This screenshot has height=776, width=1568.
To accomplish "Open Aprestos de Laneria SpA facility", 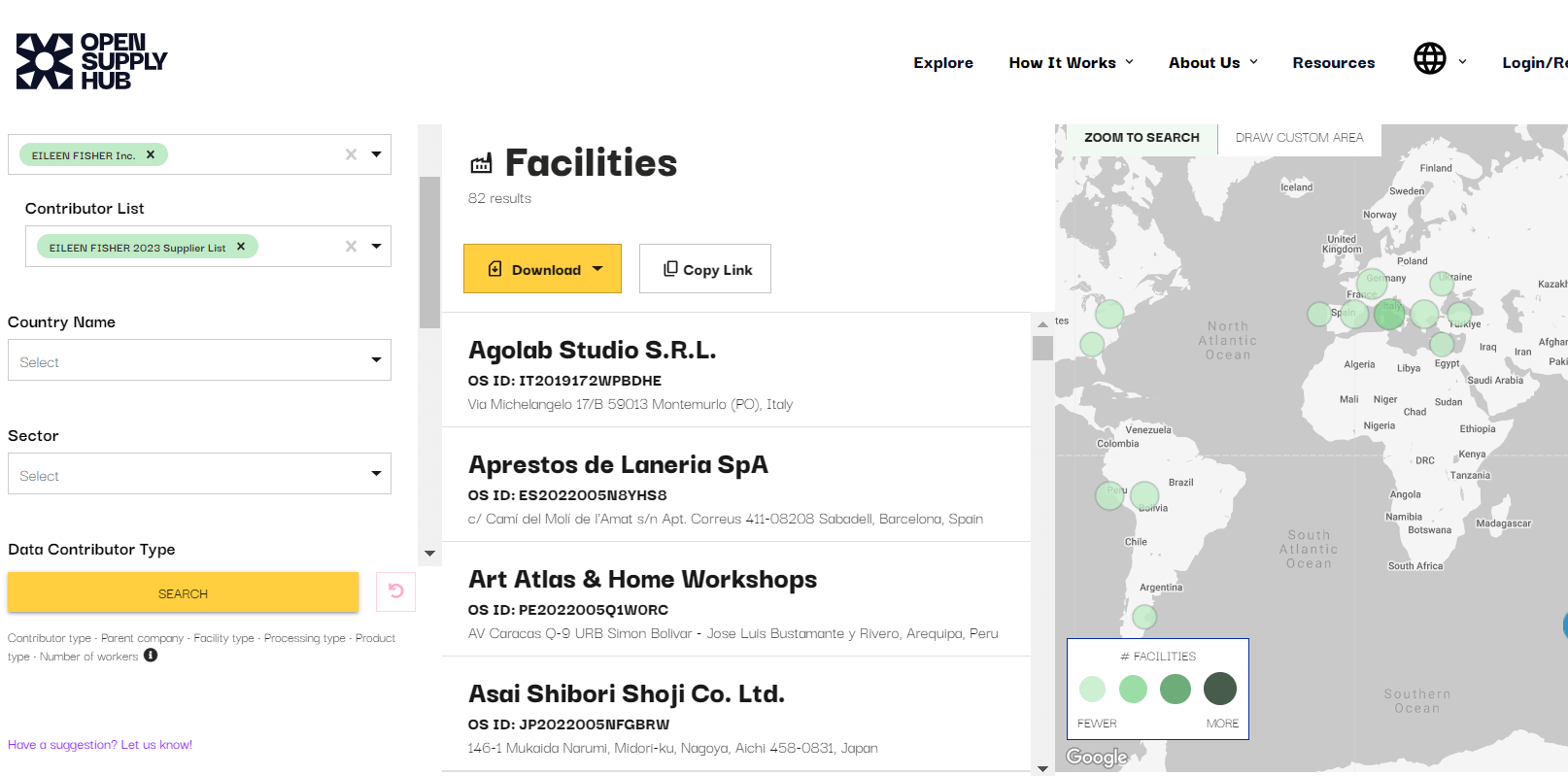I will point(618,465).
